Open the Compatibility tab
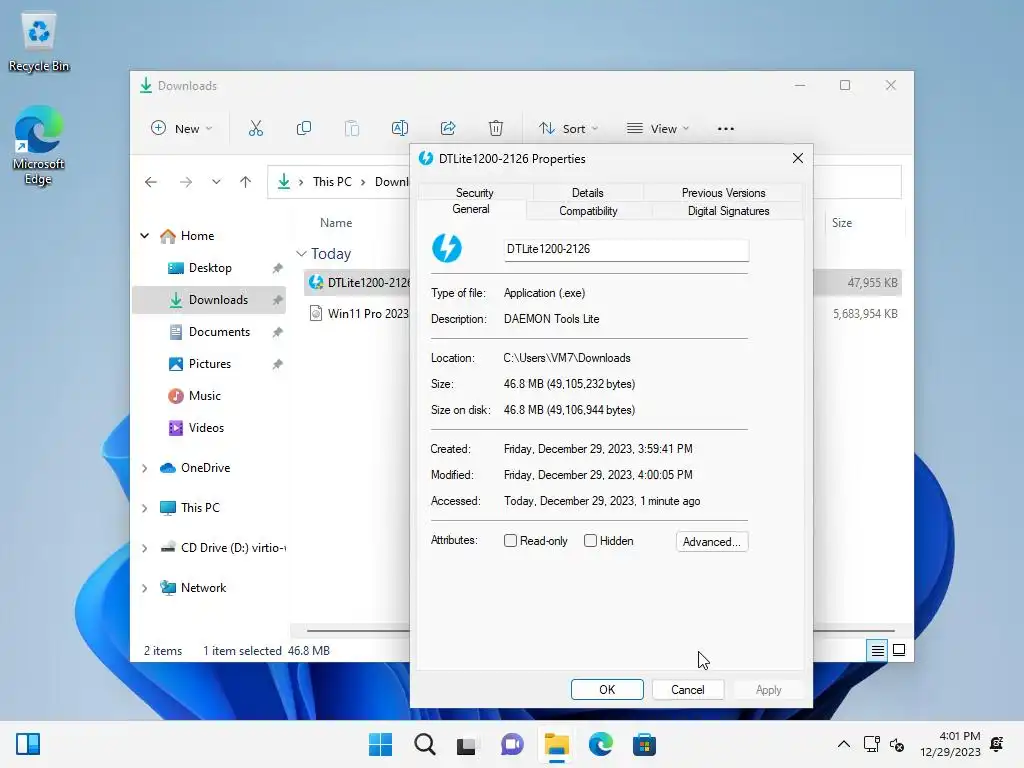 pyautogui.click(x=588, y=211)
